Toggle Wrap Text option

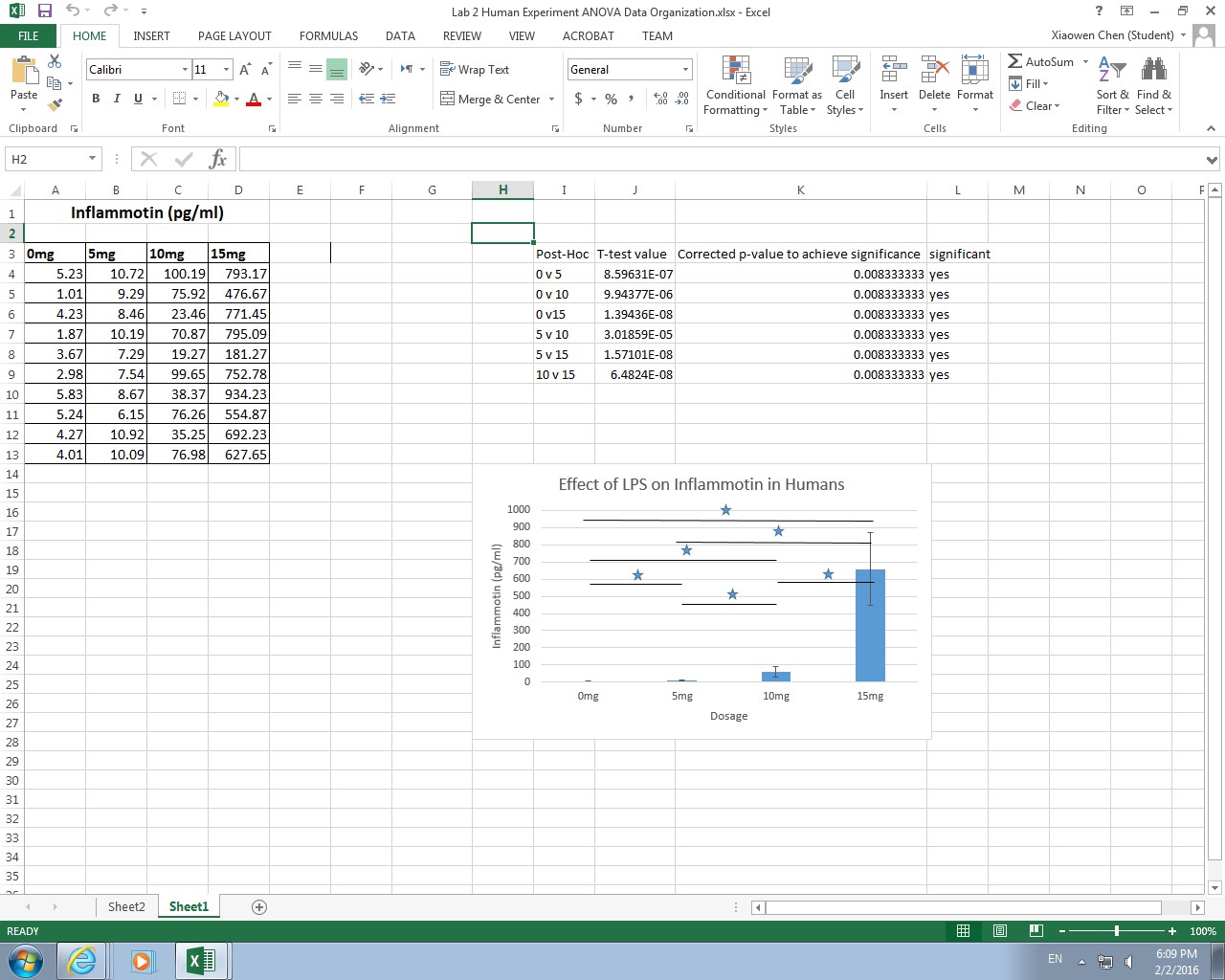pyautogui.click(x=475, y=70)
